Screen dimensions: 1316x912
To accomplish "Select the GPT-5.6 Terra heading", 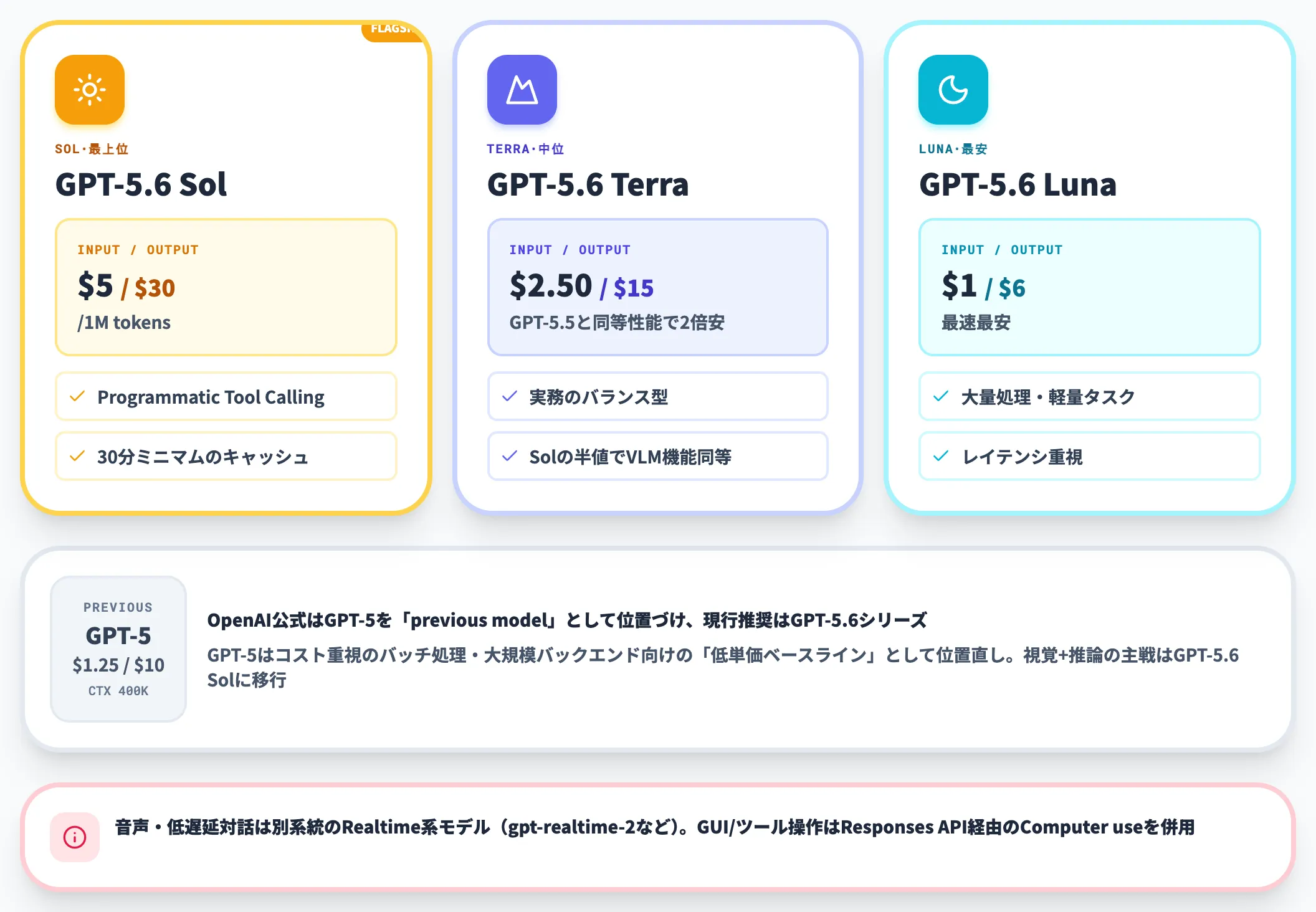I will pyautogui.click(x=588, y=184).
